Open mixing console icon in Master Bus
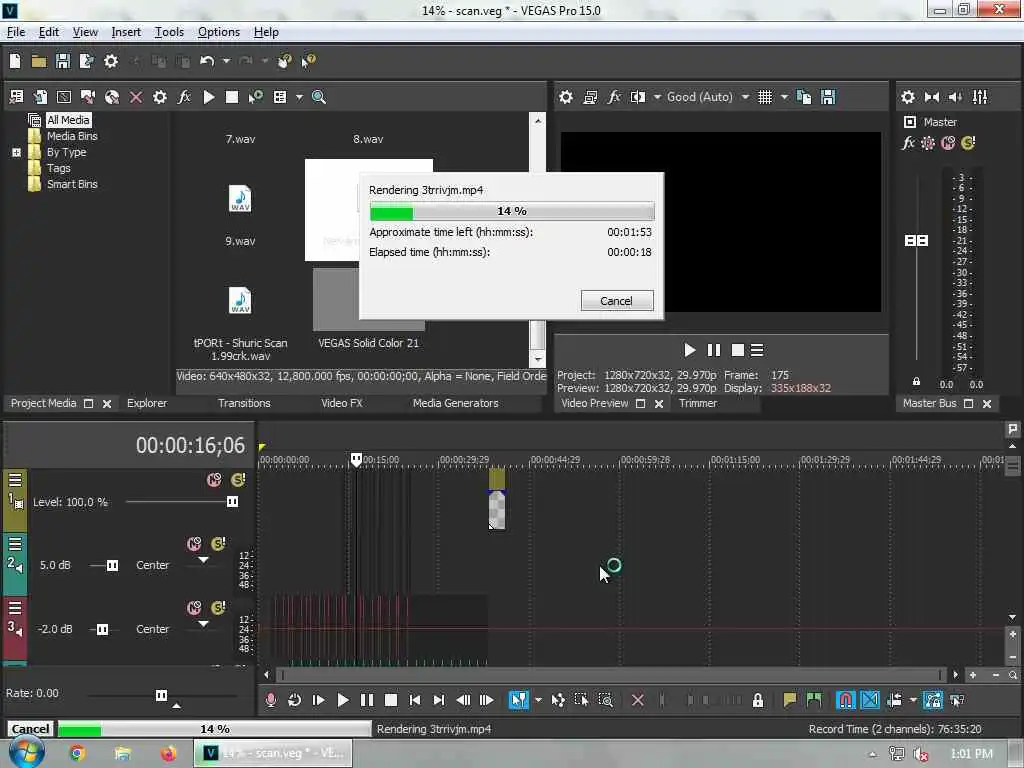The height and width of the screenshot is (768, 1024). (980, 97)
